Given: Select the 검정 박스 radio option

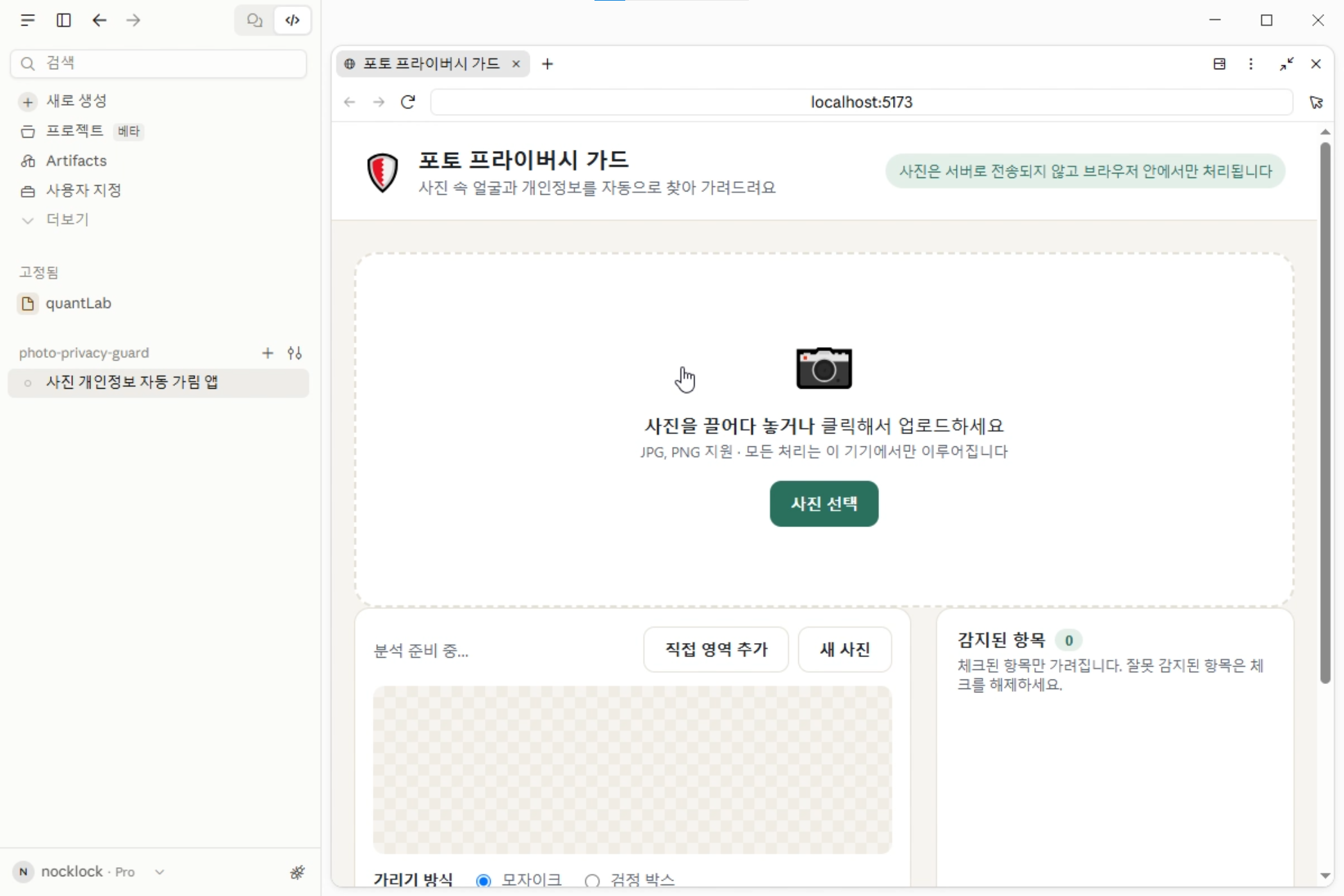Looking at the screenshot, I should [x=593, y=881].
